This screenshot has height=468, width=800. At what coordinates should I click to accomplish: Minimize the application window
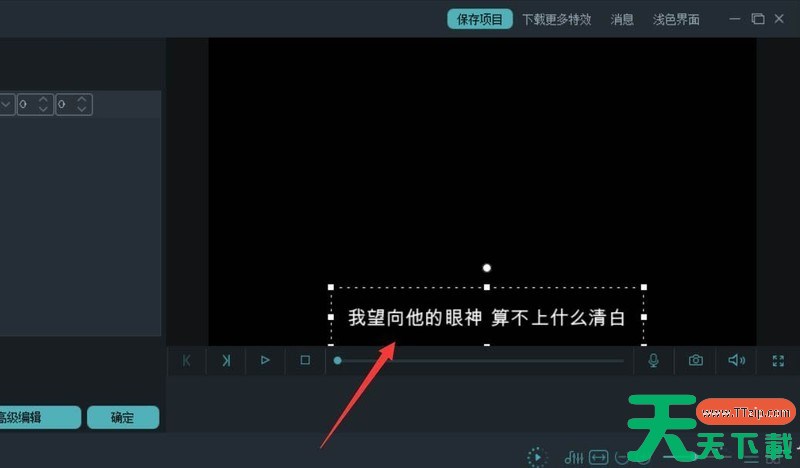(735, 19)
